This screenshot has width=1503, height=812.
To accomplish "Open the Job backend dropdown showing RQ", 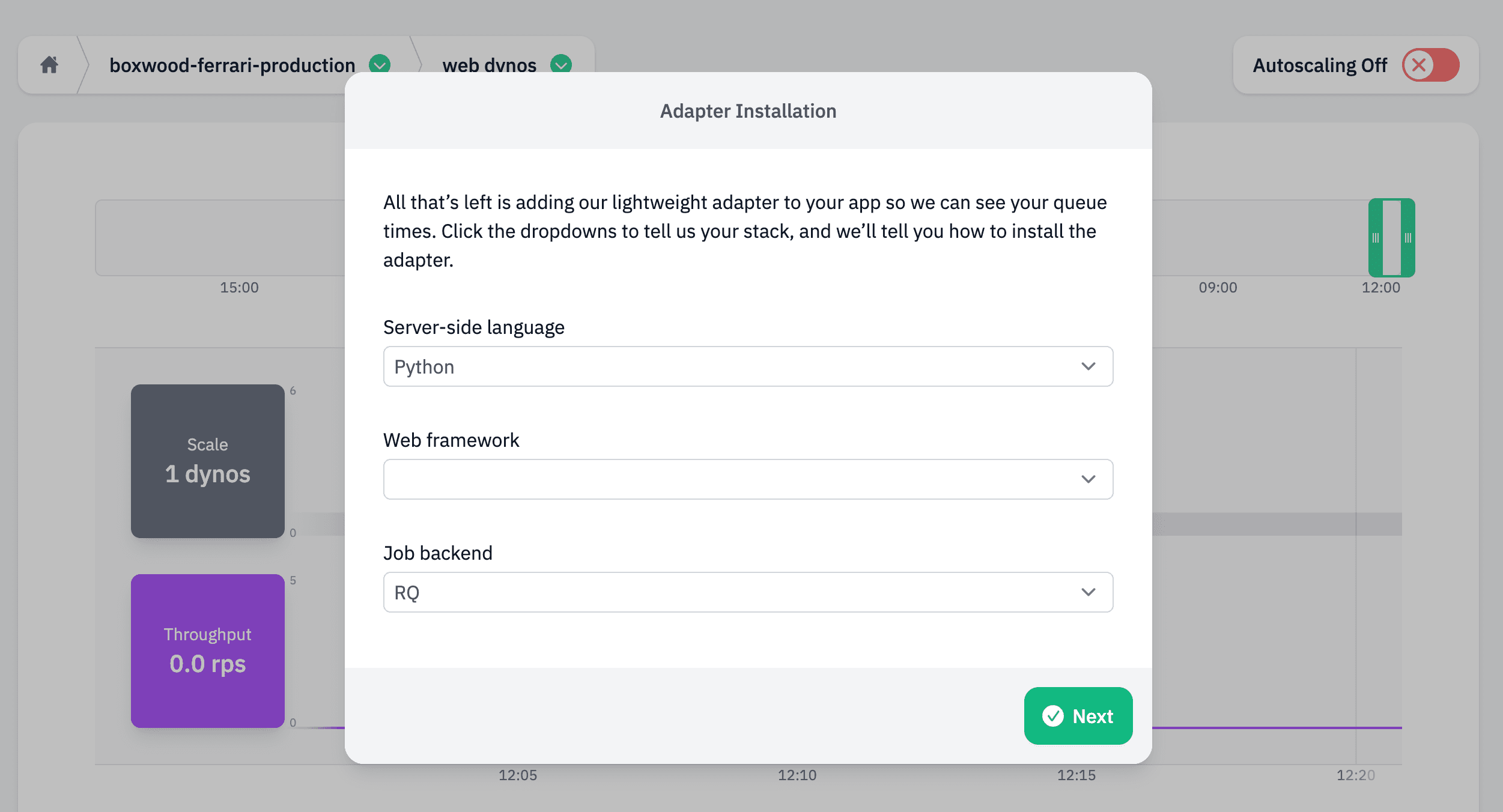I will click(x=748, y=592).
